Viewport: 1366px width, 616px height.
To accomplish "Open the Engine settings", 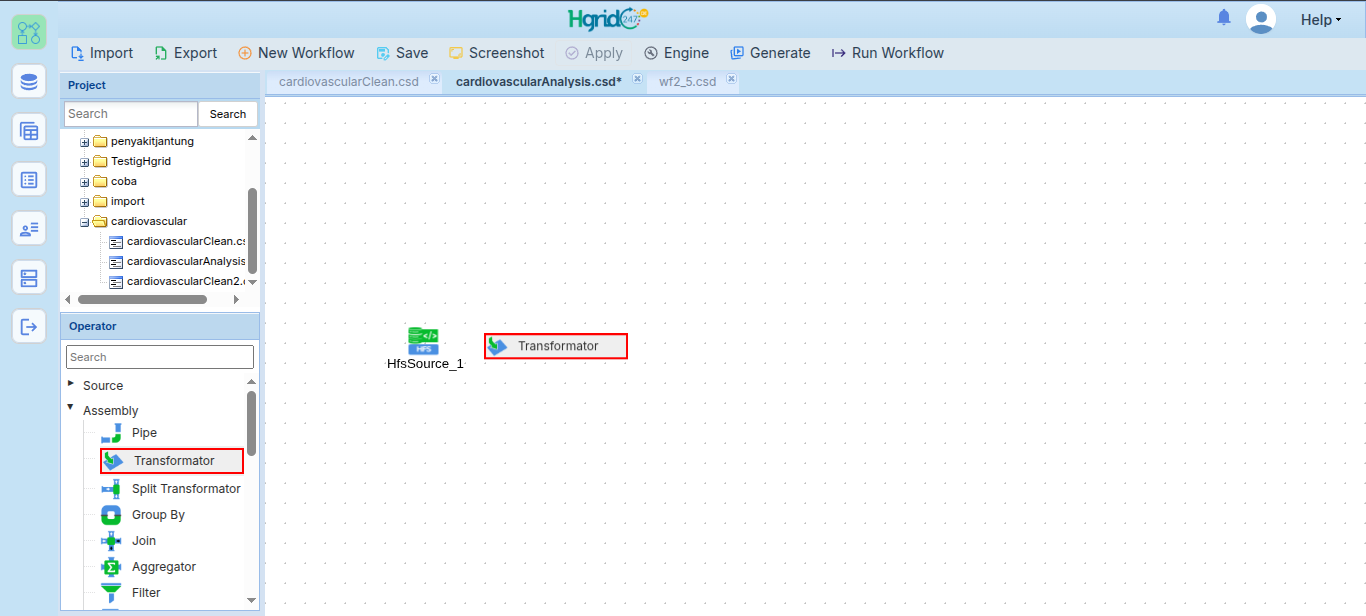I will [677, 53].
